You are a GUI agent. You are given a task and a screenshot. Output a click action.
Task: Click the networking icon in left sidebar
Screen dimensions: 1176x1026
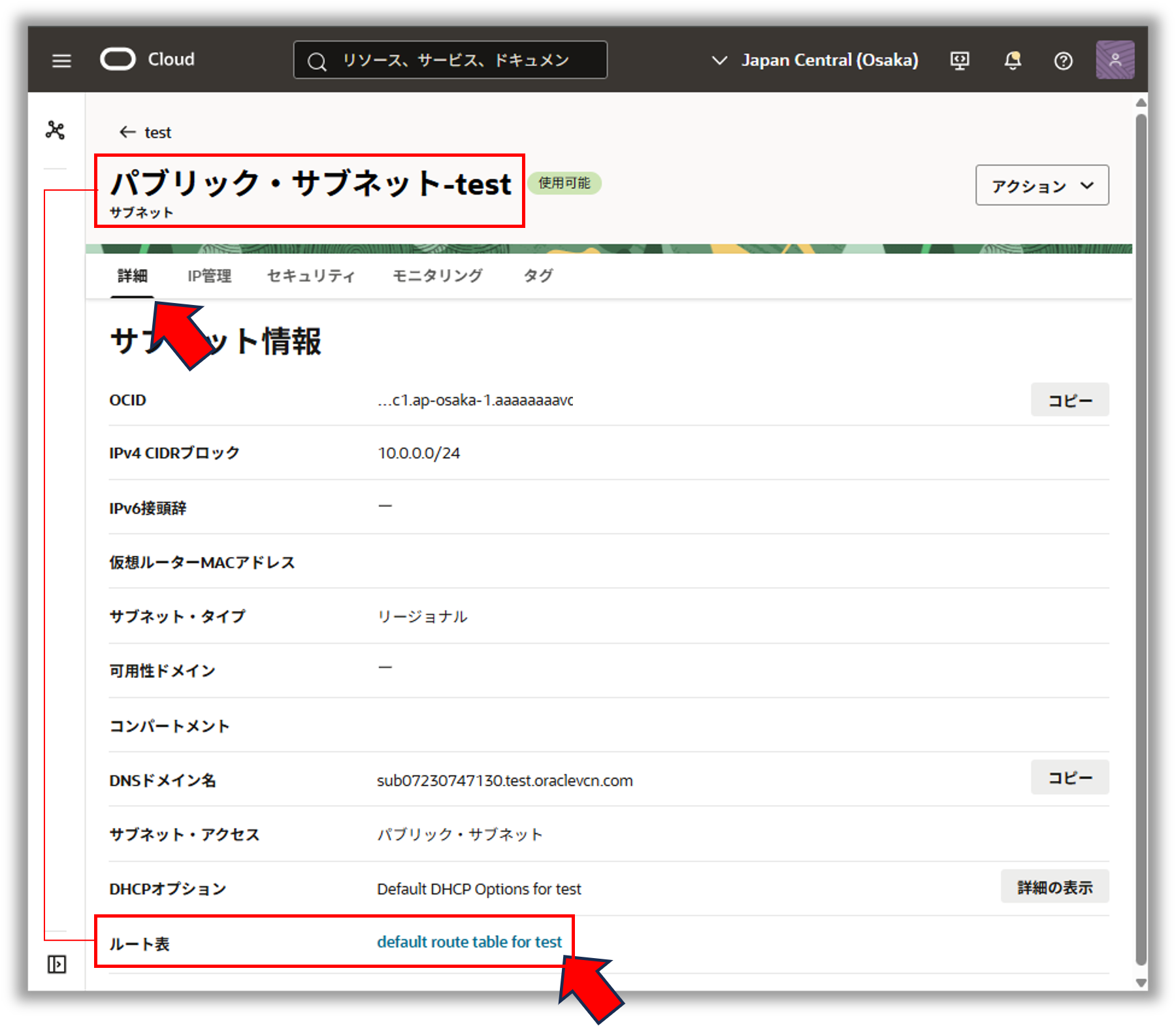click(56, 131)
